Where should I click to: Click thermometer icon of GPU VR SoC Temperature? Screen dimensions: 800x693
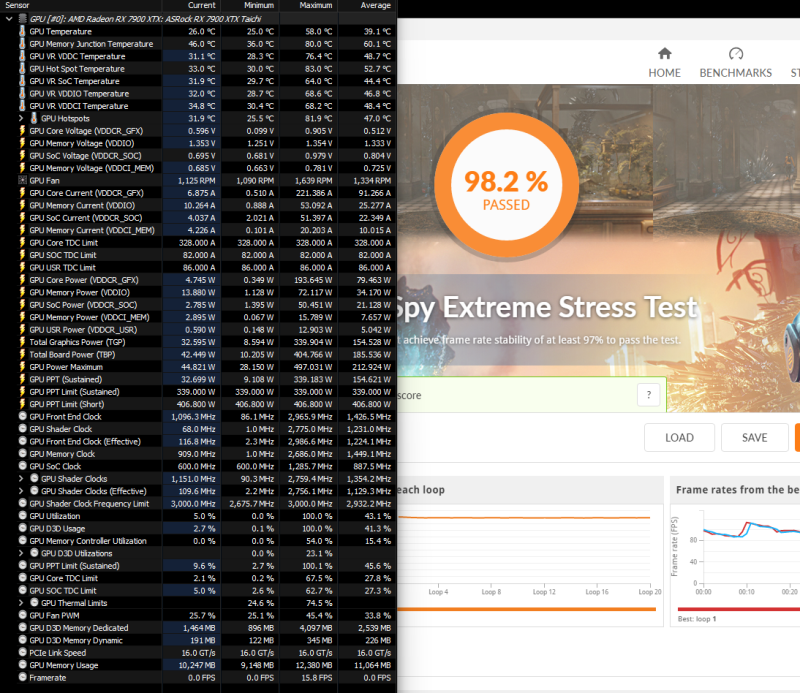point(22,81)
